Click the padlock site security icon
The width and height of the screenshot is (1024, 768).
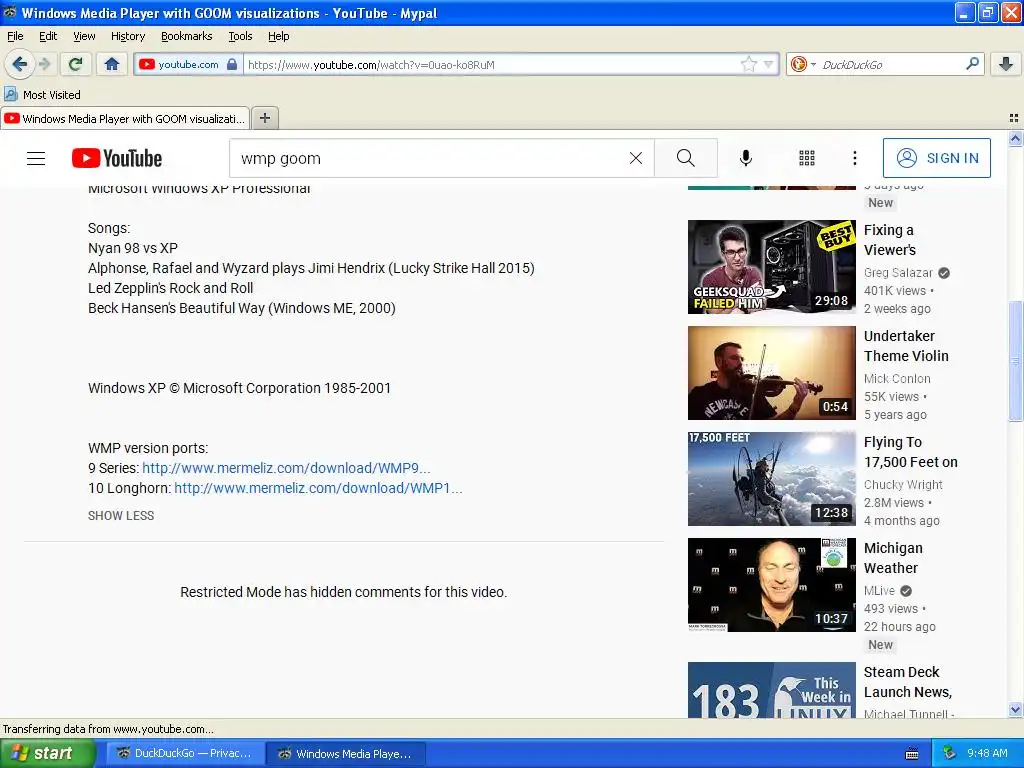point(232,64)
